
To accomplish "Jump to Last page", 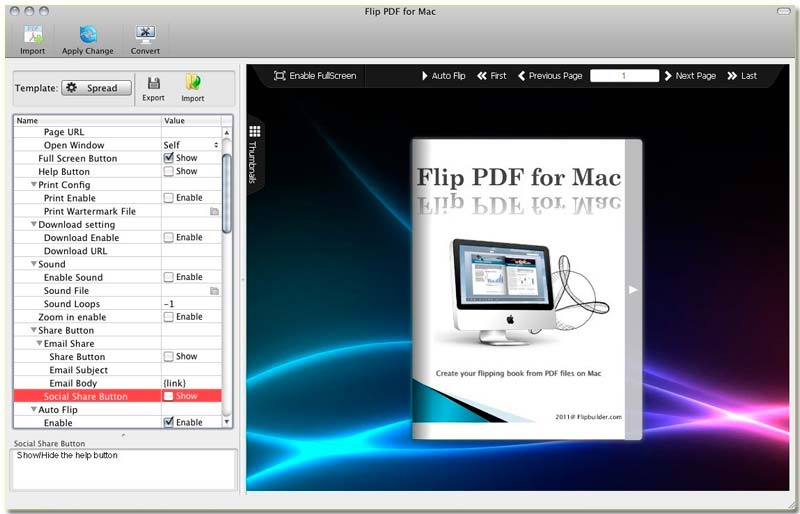I will pos(742,76).
